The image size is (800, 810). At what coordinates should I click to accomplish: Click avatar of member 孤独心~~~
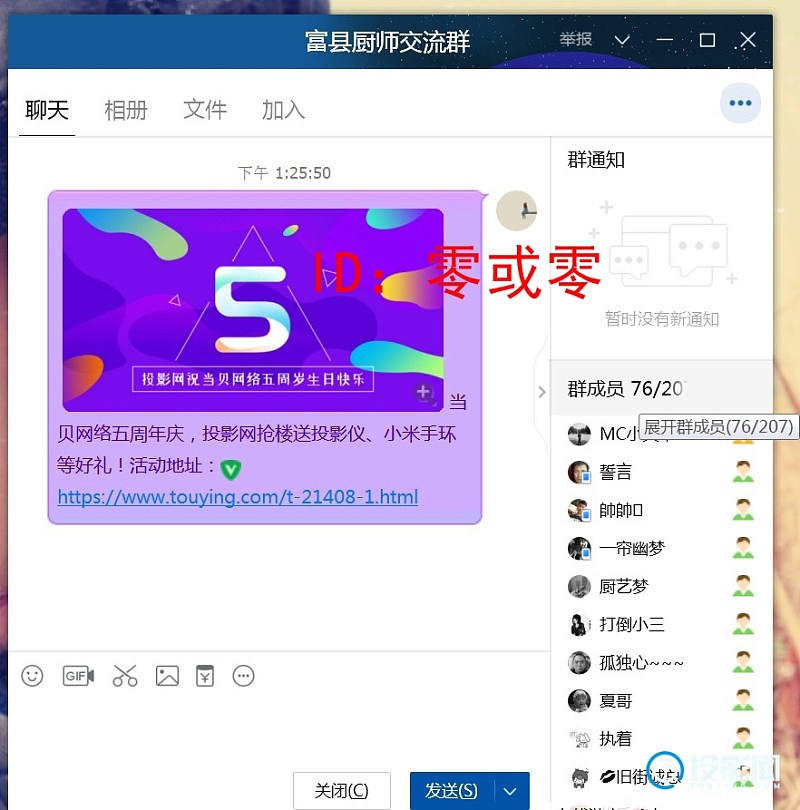[x=579, y=663]
